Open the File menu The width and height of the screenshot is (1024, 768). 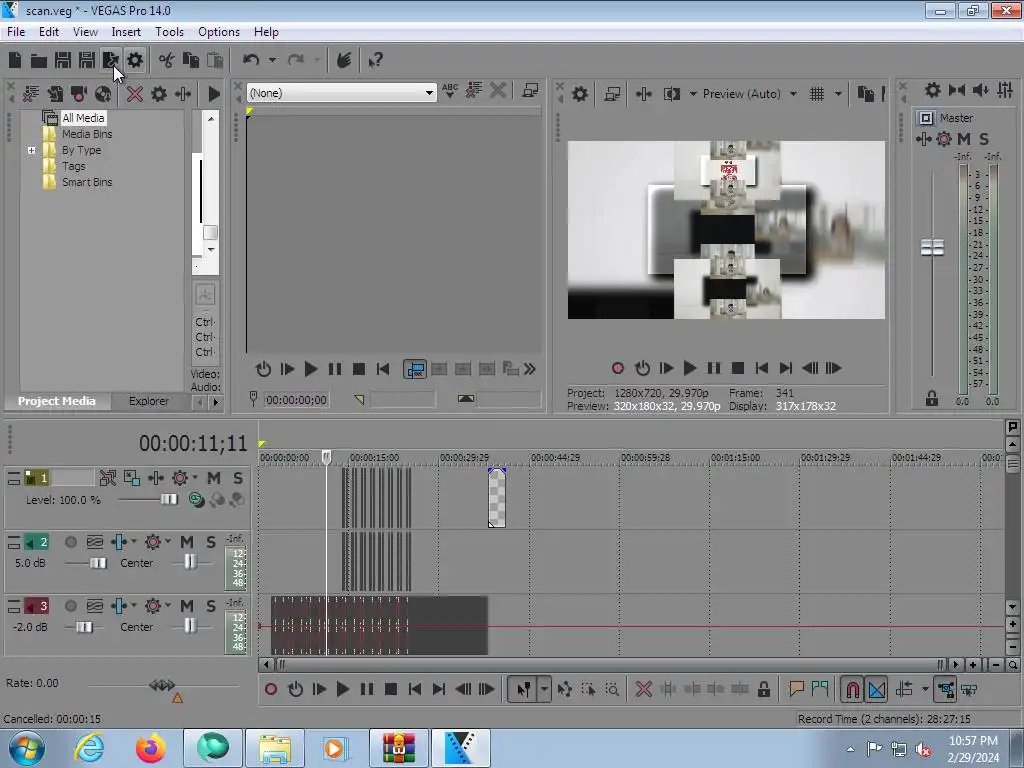[16, 32]
